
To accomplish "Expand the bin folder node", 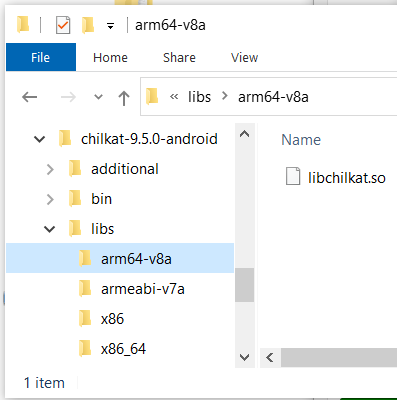I will [50, 199].
